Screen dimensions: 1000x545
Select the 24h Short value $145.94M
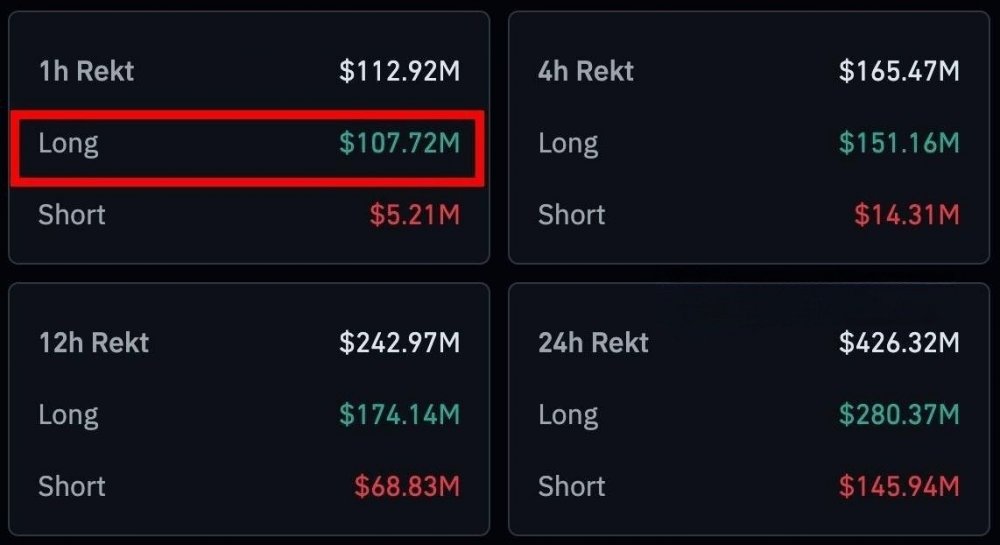(x=899, y=487)
